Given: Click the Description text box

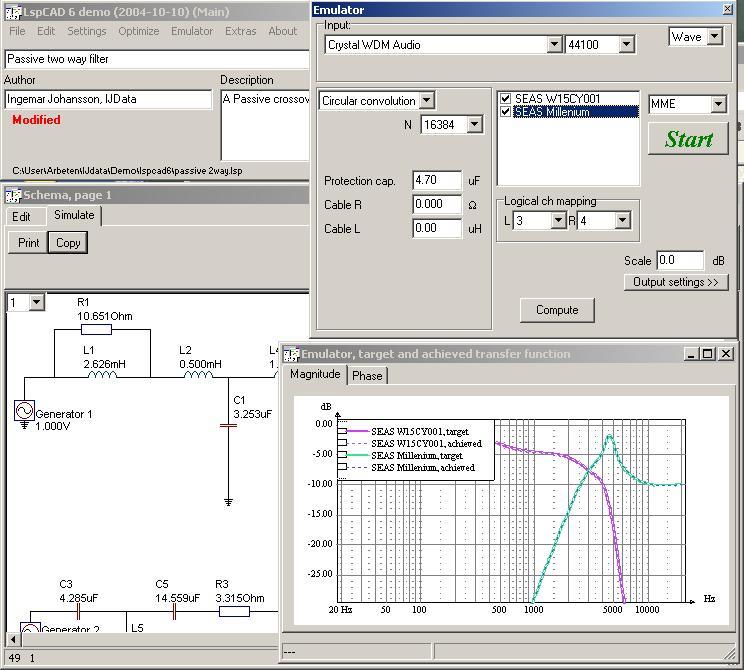Looking at the screenshot, I should 265,126.
